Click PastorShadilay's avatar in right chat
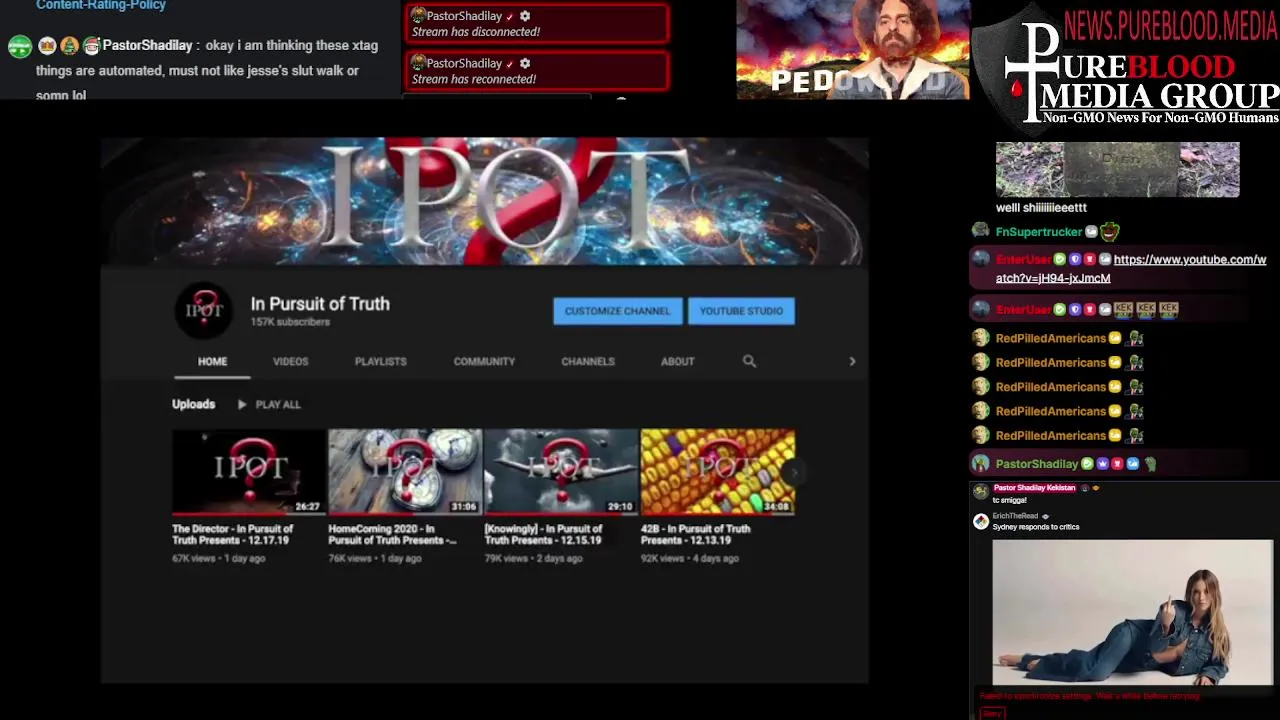1280x720 pixels. (980, 463)
